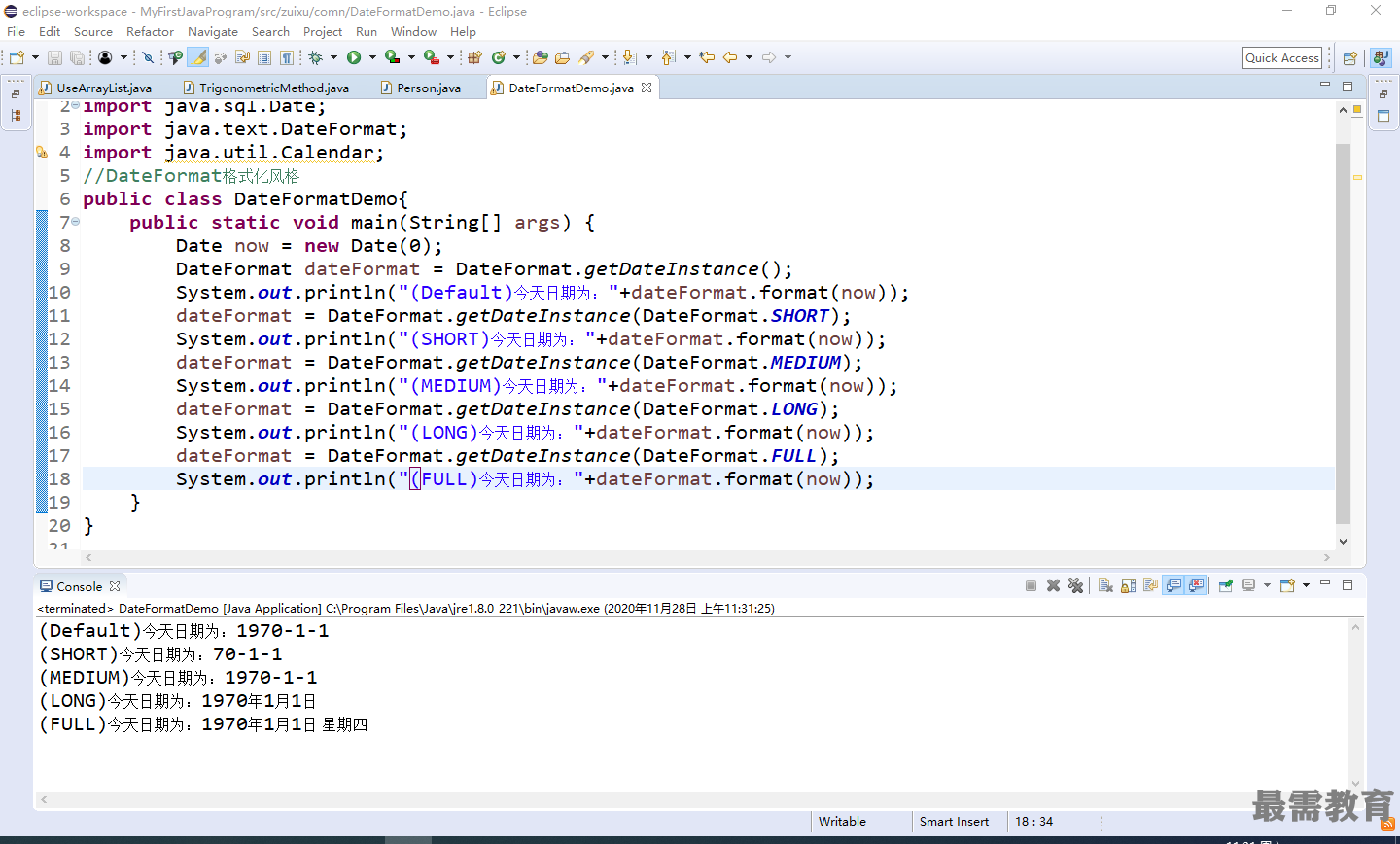This screenshot has width=1400, height=844.
Task: Open the Coverage dropdown arrow
Action: [x=411, y=57]
